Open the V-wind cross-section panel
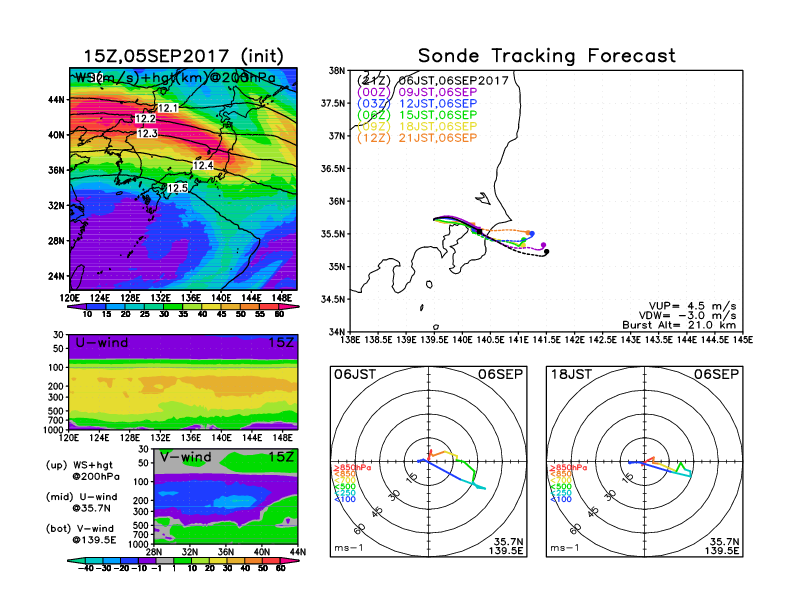The image size is (792, 612). pos(226,496)
